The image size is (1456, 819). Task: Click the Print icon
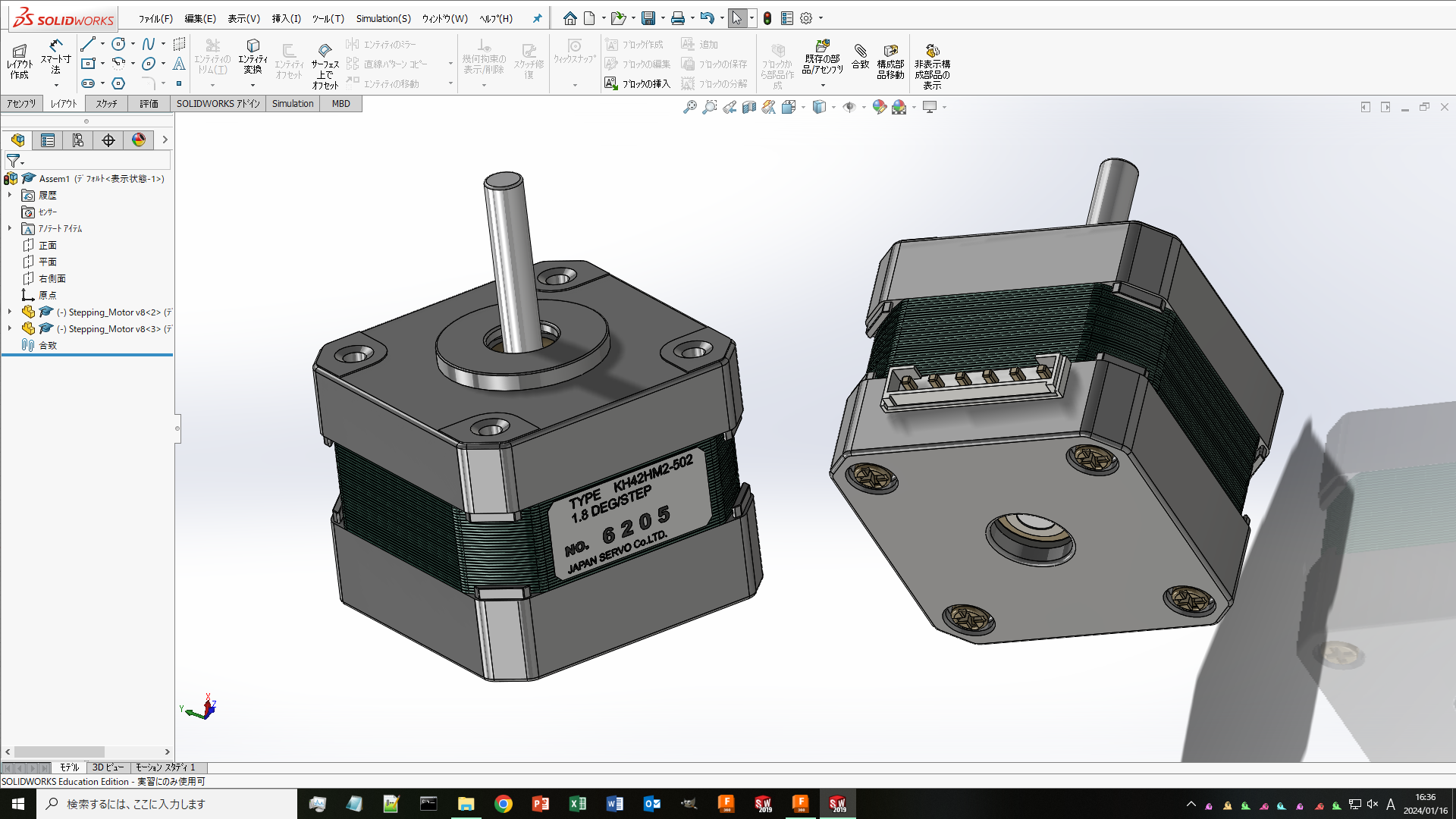click(x=678, y=18)
